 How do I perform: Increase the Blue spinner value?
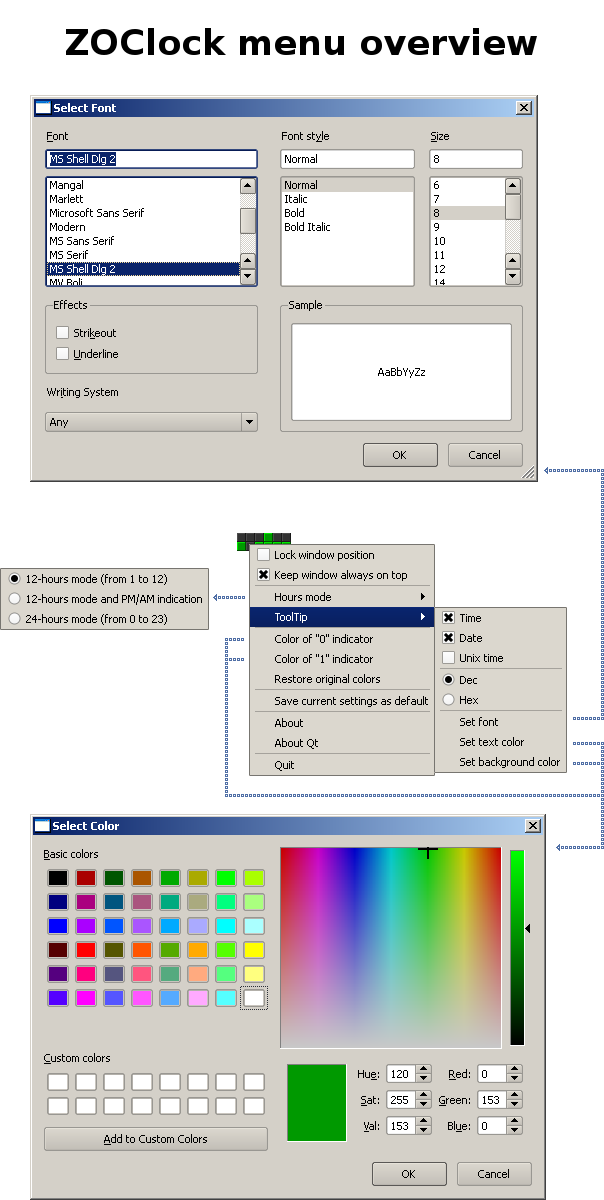click(x=514, y=1122)
